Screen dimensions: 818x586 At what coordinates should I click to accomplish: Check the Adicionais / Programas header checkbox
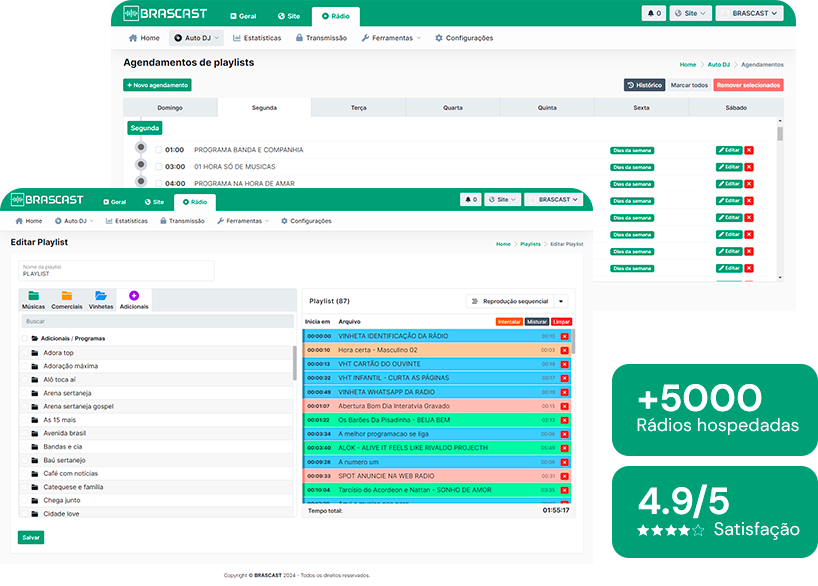[25, 339]
